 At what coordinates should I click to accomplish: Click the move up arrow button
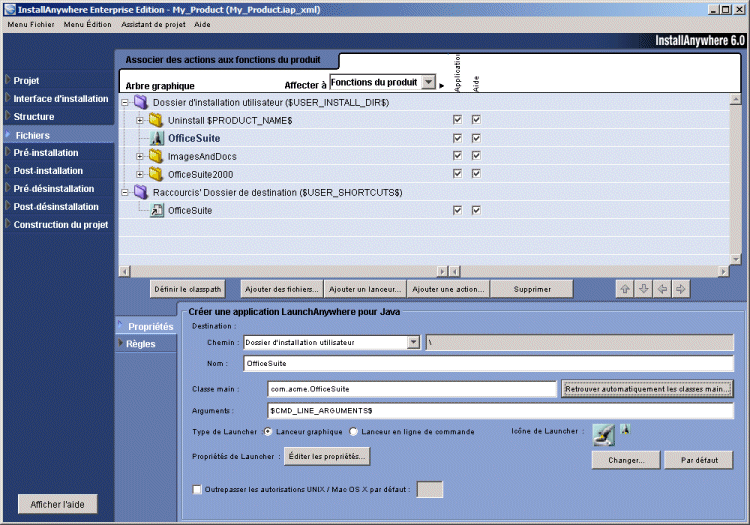tap(626, 289)
